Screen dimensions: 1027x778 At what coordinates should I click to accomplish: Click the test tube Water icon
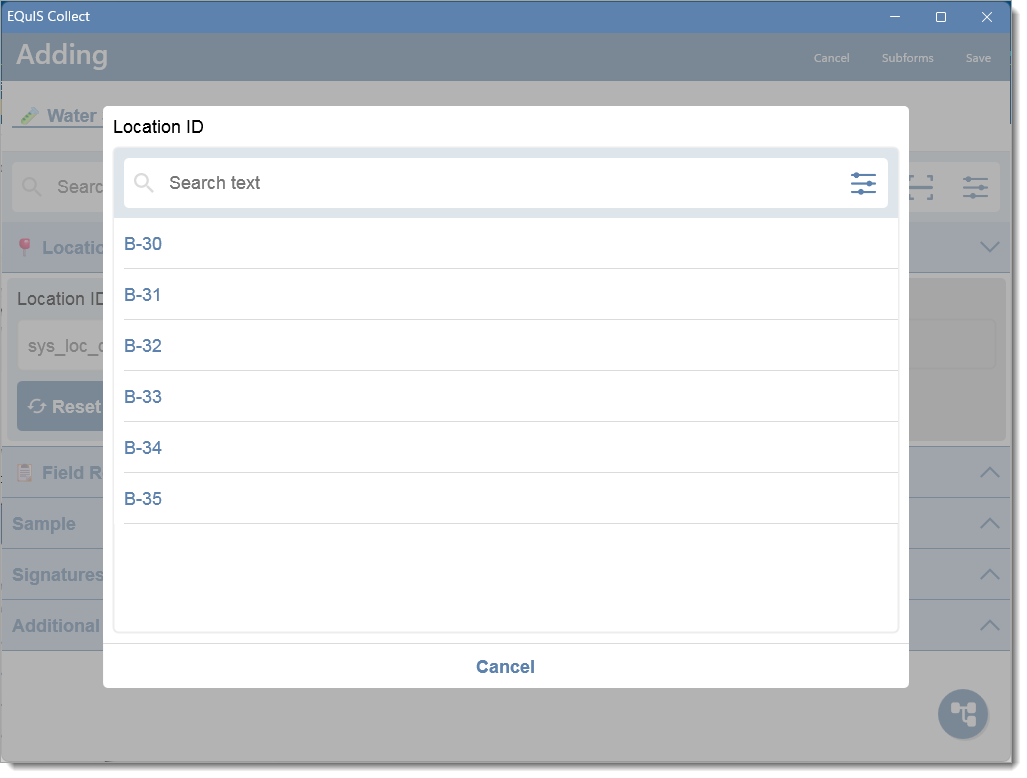pos(29,116)
